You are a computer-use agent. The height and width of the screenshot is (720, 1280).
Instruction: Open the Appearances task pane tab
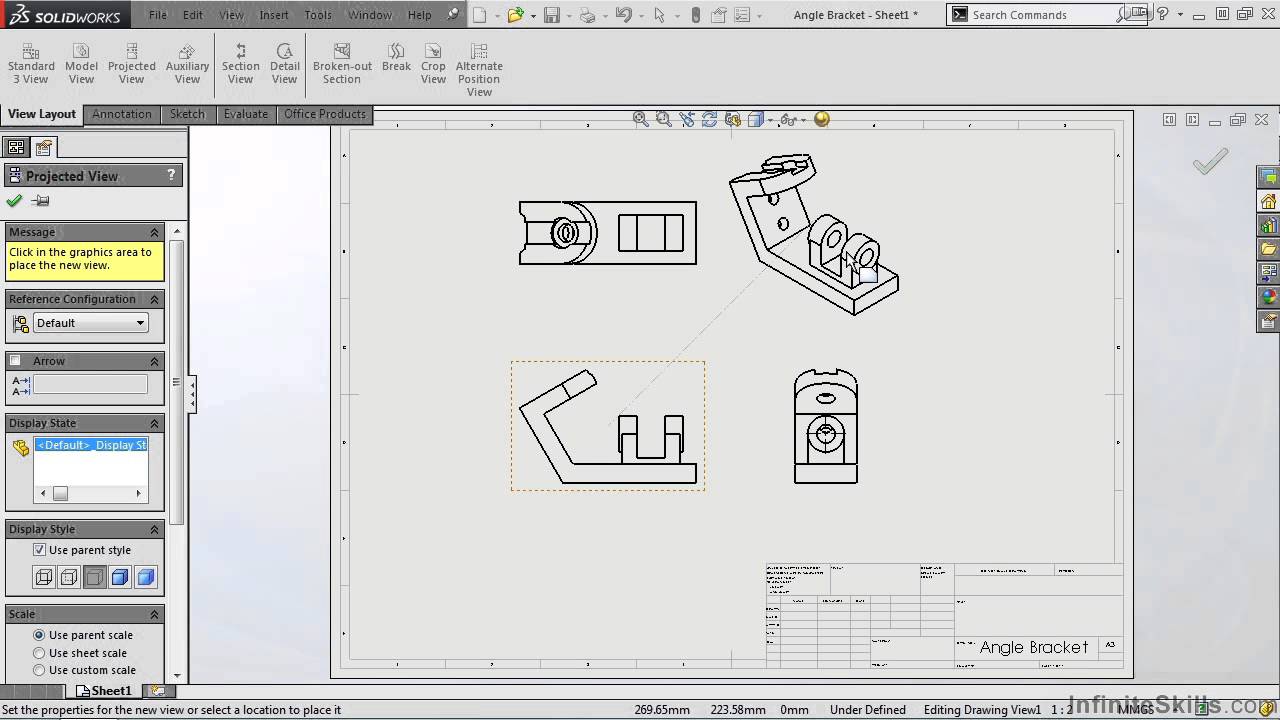point(1269,297)
